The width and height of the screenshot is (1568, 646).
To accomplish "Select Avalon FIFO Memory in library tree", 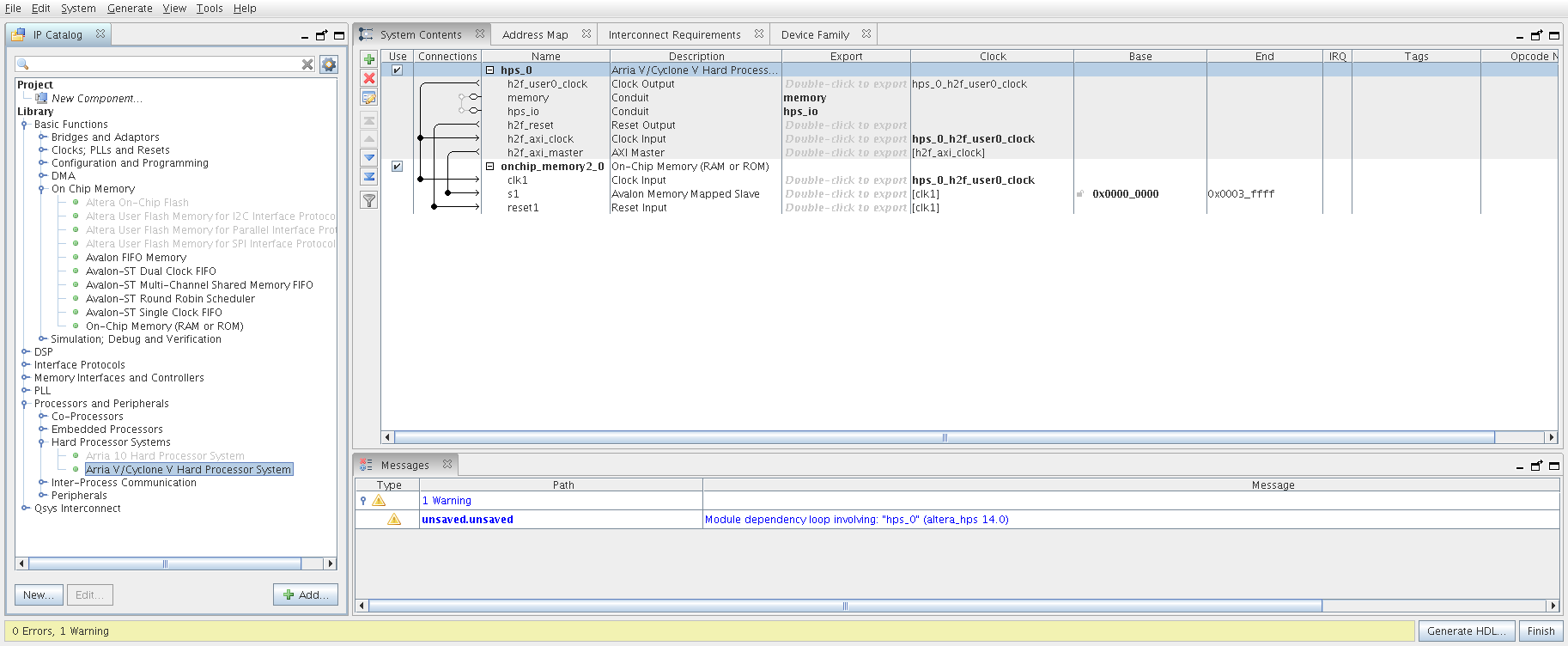I will coord(136,258).
